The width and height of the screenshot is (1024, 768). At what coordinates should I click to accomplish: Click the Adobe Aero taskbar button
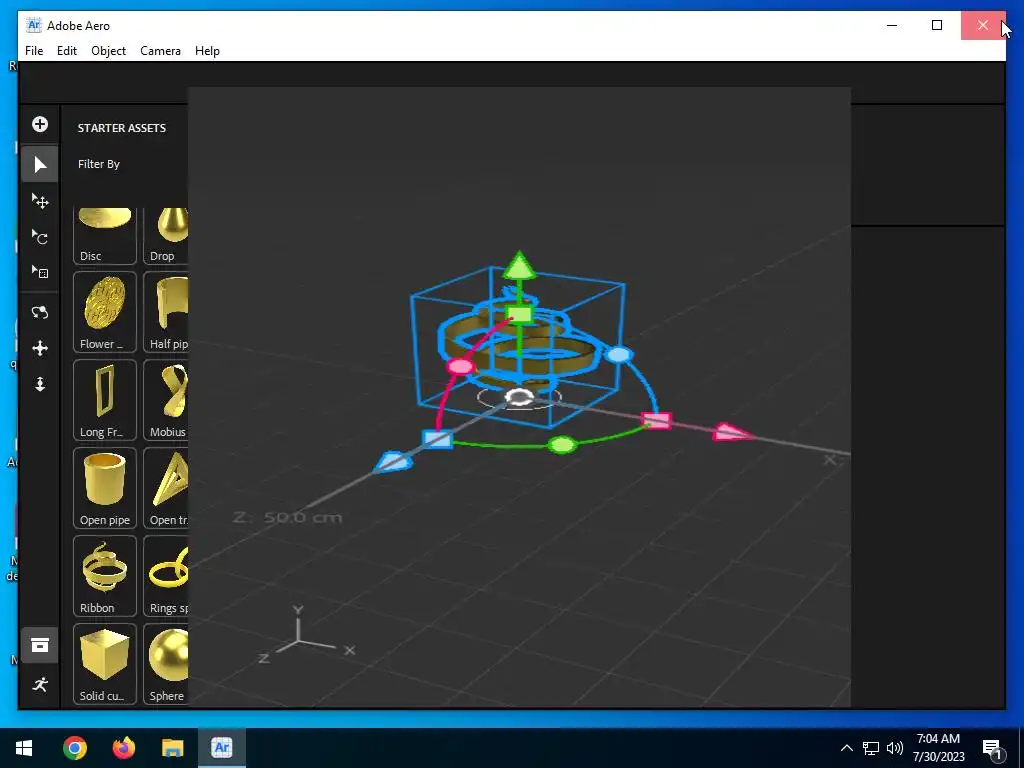coord(222,748)
